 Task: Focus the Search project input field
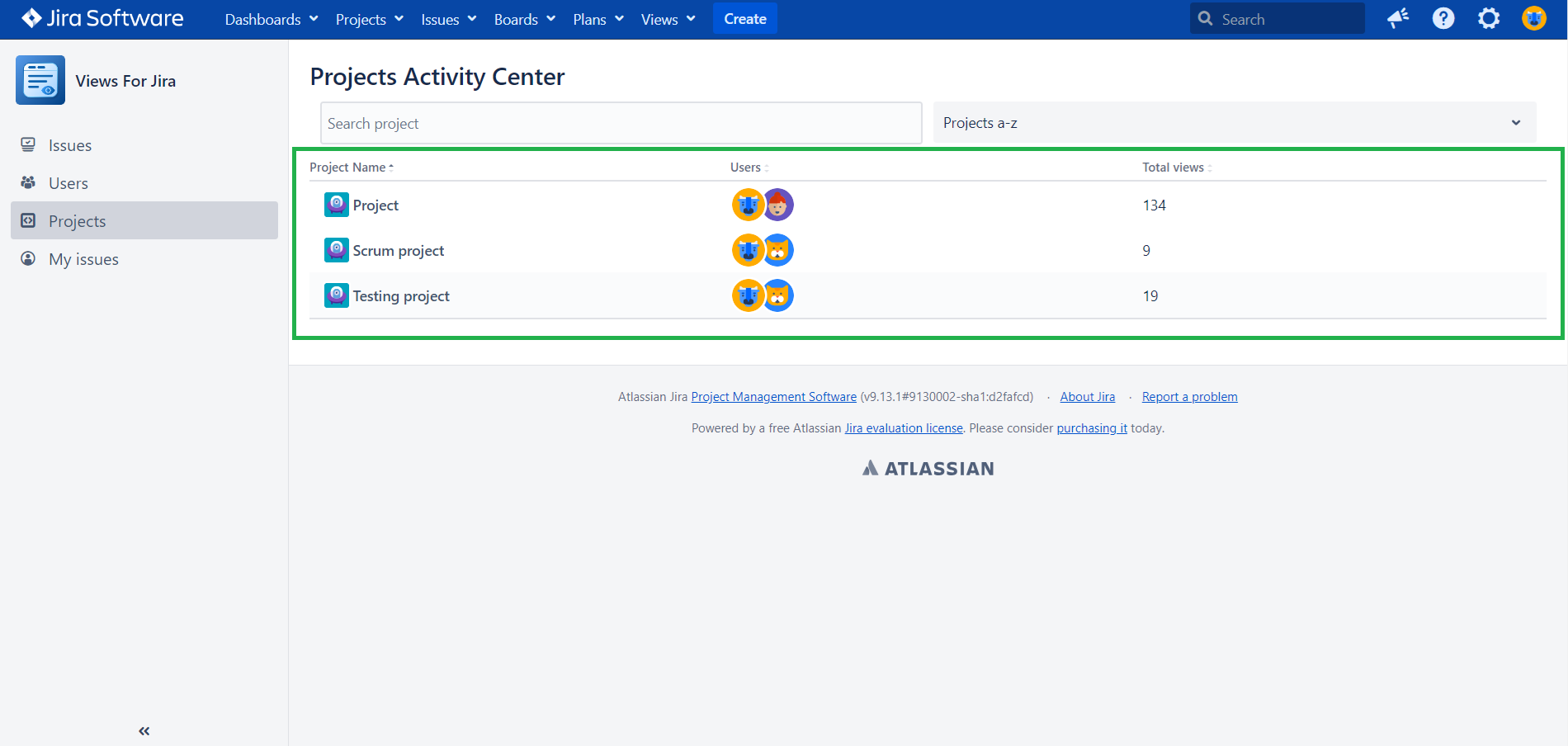tap(621, 123)
